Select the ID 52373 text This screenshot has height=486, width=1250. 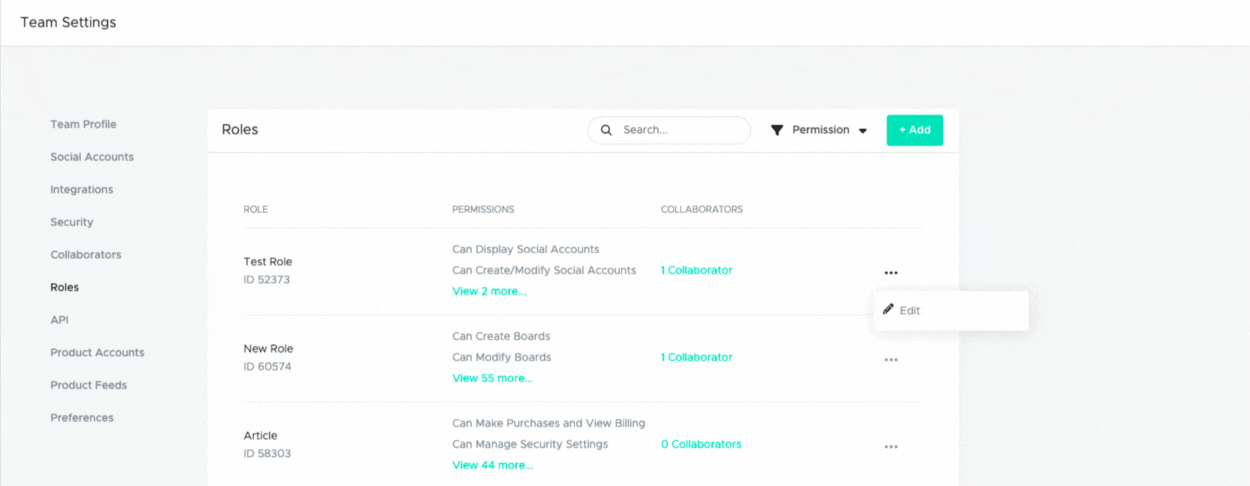pos(267,280)
